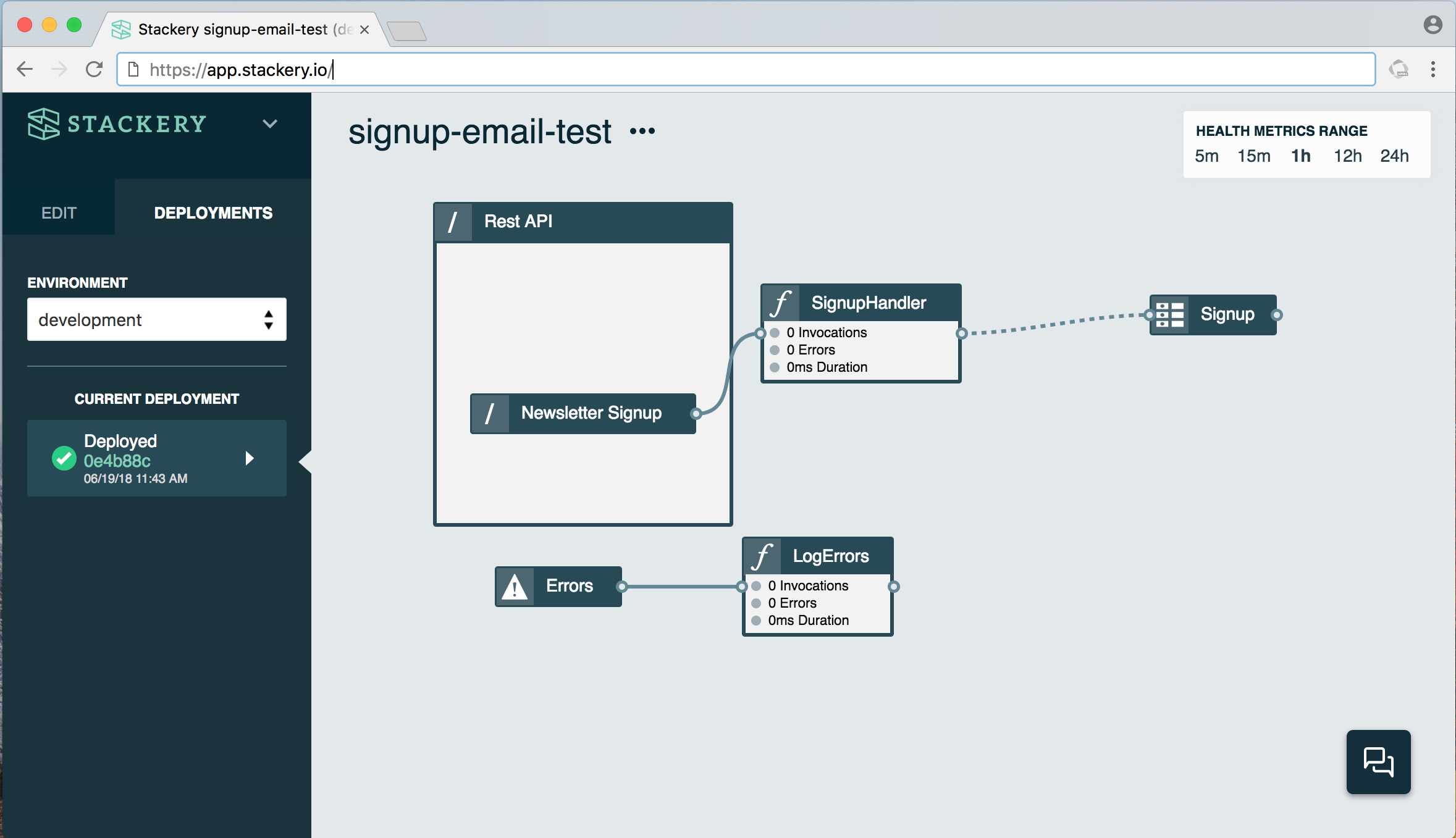Click the deployment timestamp 06/19/18 11:43 AM
Image resolution: width=1456 pixels, height=838 pixels.
click(x=135, y=479)
